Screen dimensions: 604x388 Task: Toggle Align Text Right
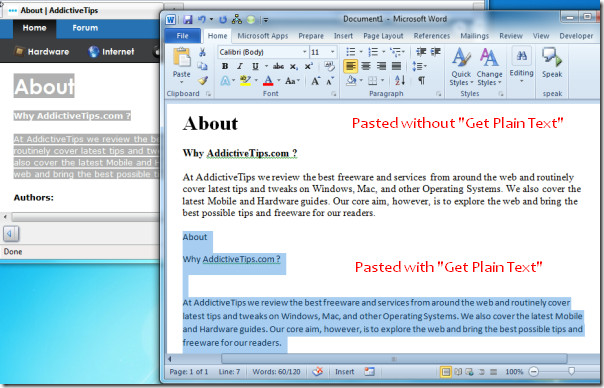click(x=381, y=66)
